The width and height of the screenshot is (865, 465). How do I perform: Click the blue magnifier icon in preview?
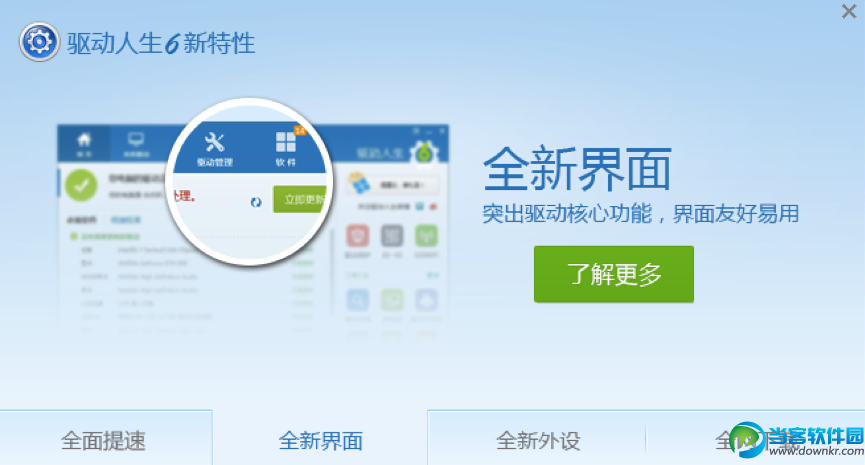pyautogui.click(x=357, y=301)
